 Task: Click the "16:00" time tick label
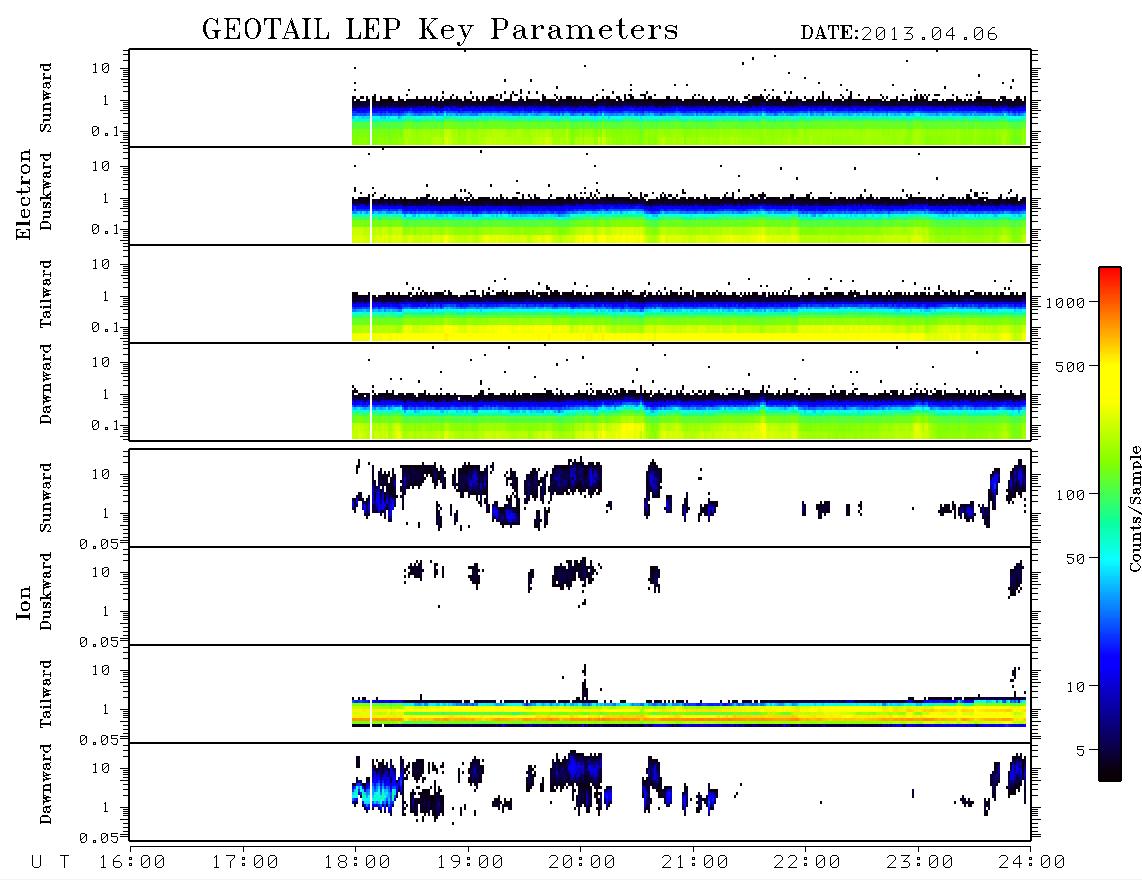coord(132,863)
